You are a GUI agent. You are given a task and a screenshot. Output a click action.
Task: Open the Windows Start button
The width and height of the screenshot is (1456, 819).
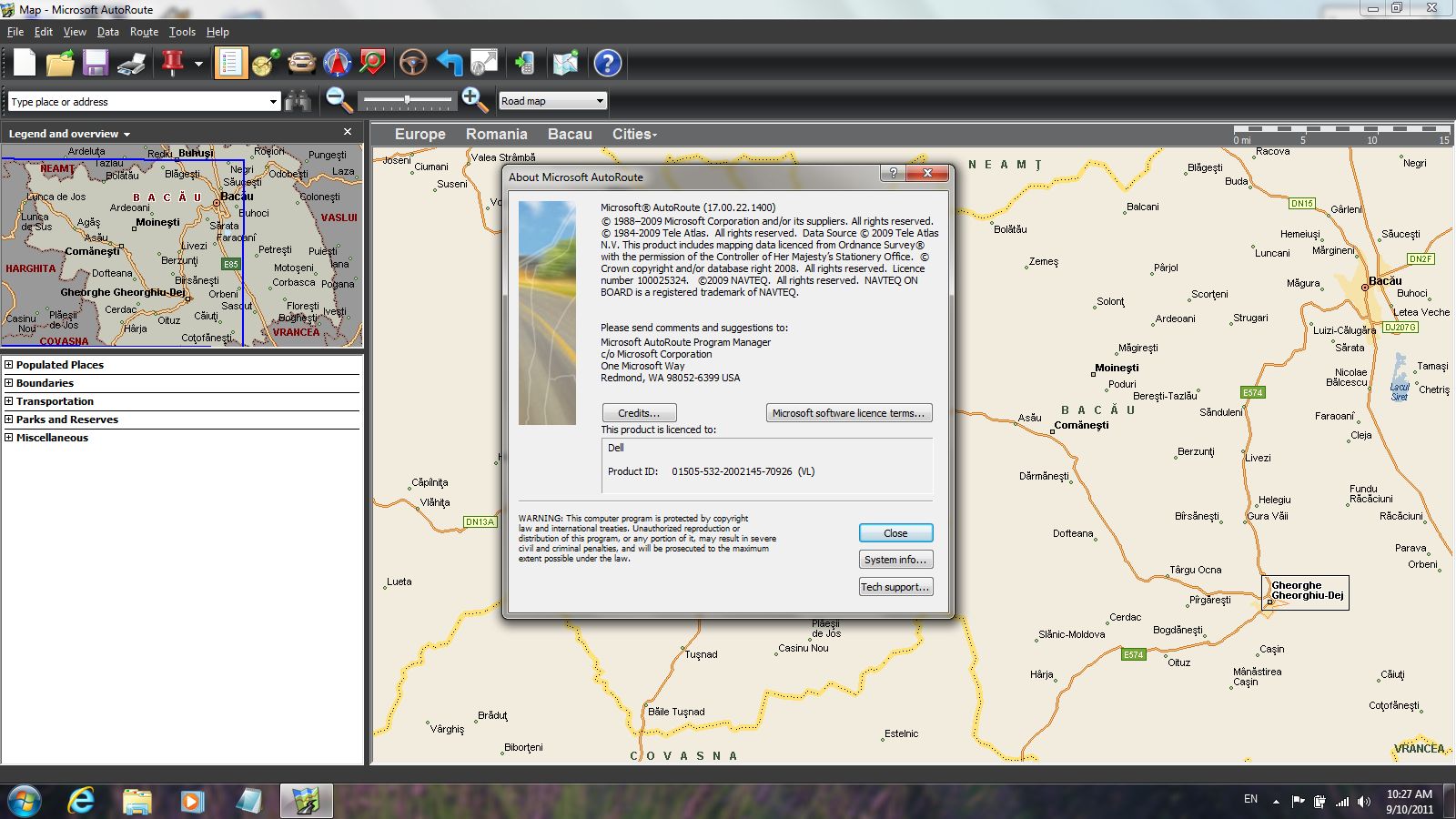25,801
